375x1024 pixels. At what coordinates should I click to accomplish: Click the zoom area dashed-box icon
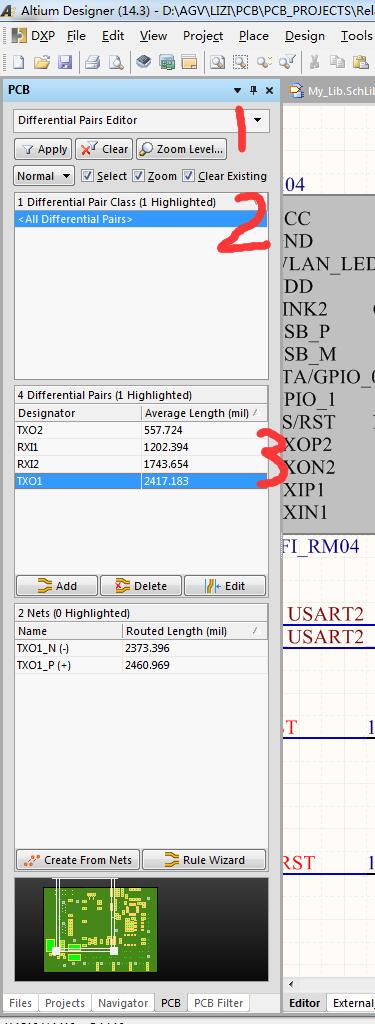[241, 63]
